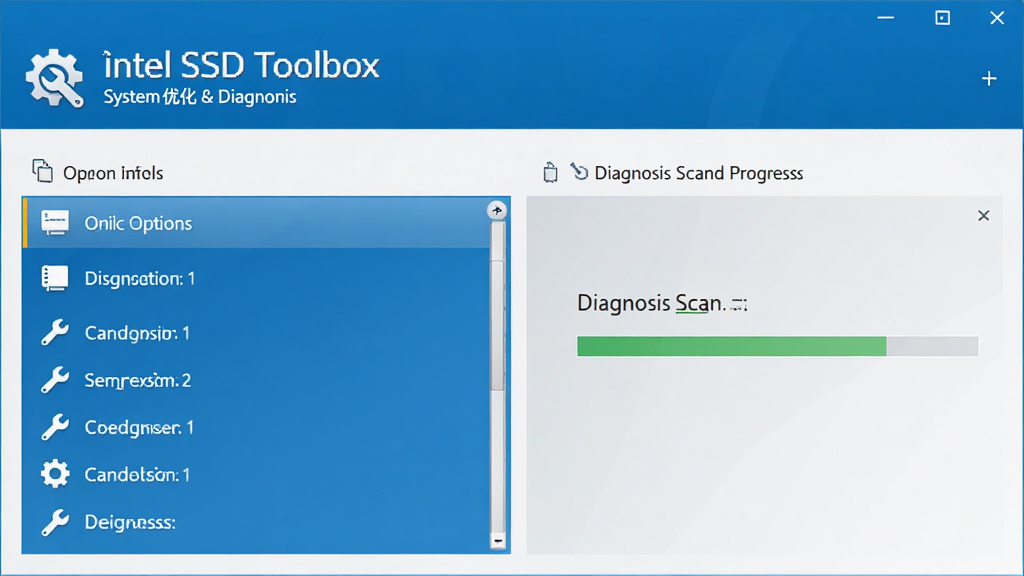This screenshot has width=1024, height=576.
Task: Close the Intel SSD Toolbox window
Action: [x=997, y=18]
